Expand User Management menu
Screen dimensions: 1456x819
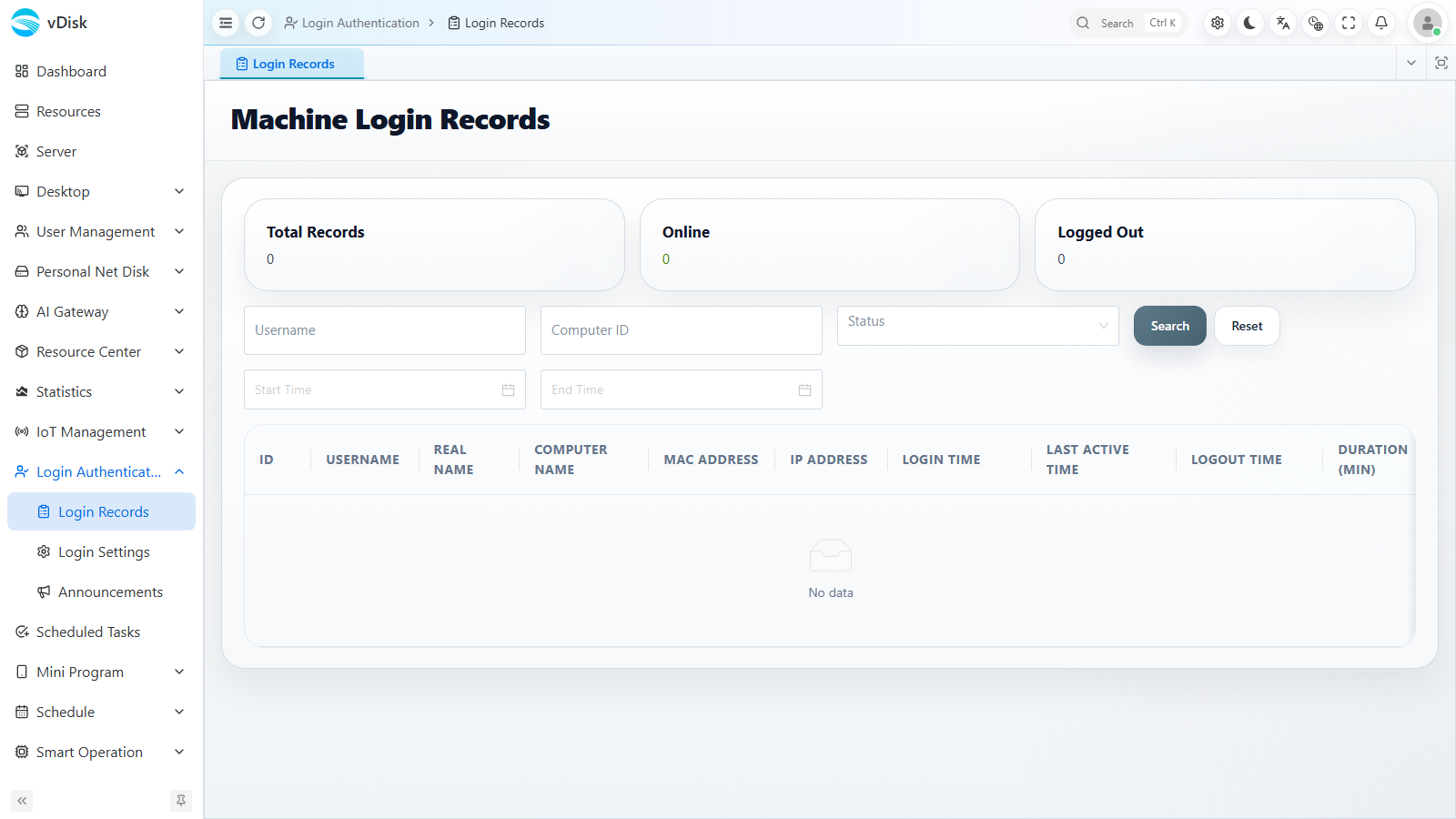101,231
